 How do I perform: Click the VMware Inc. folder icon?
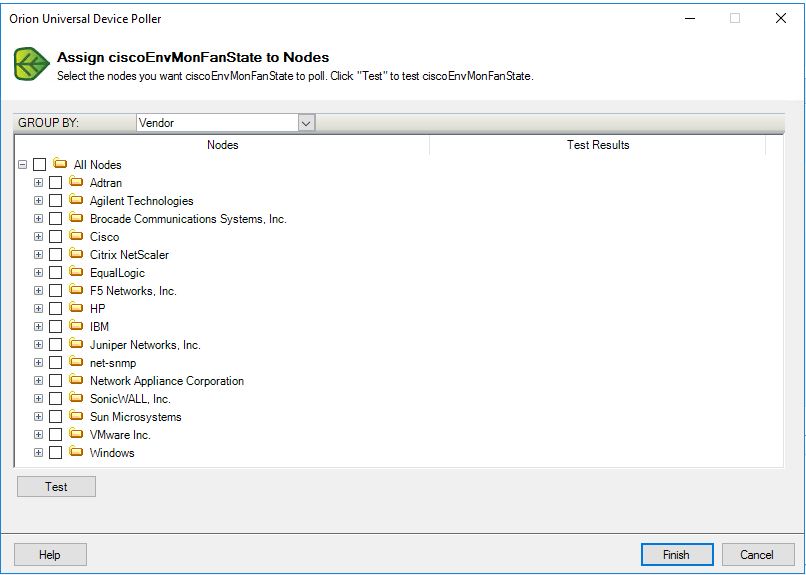tap(76, 434)
